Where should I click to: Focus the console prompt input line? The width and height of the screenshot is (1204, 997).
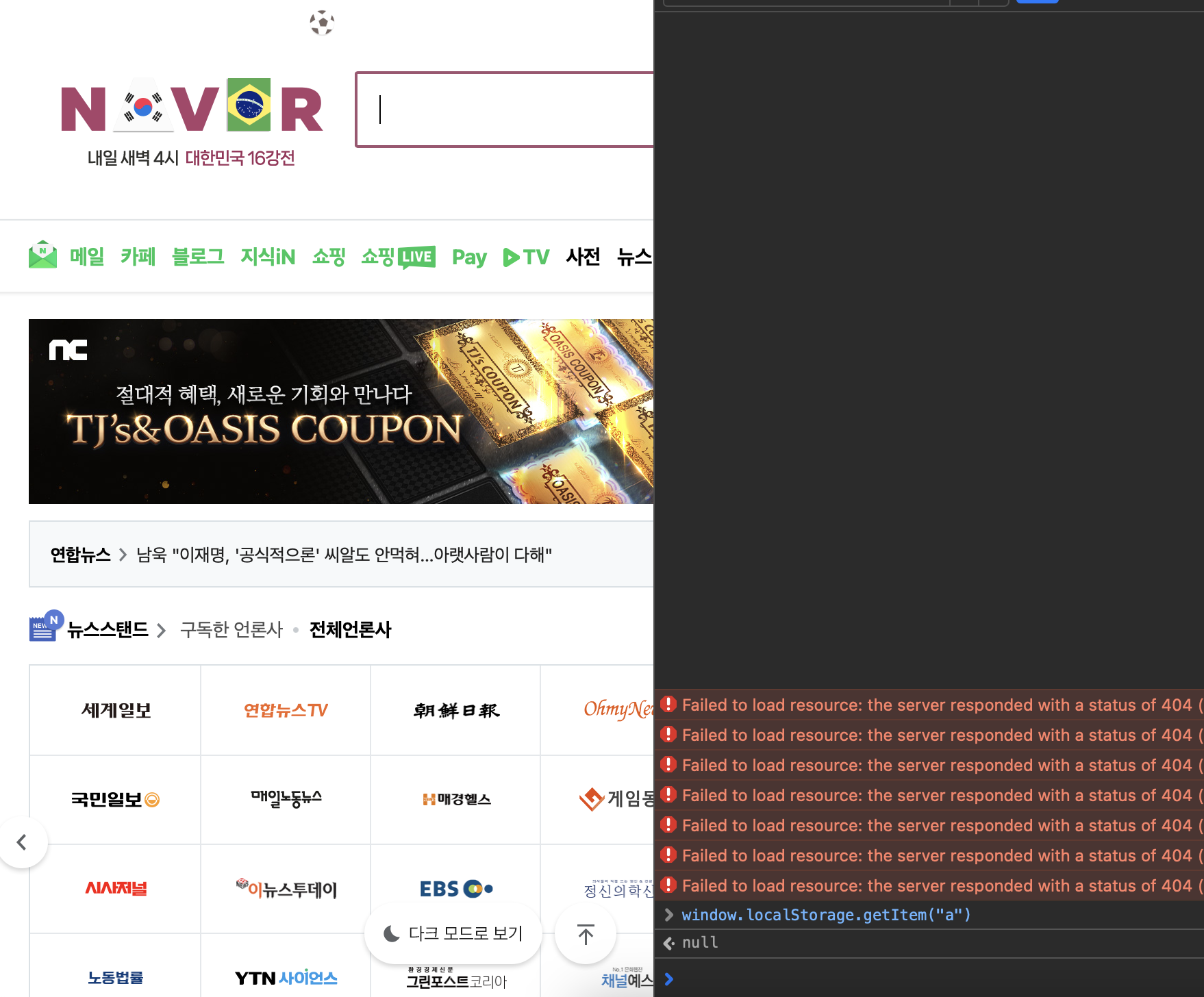pyautogui.click(x=929, y=979)
